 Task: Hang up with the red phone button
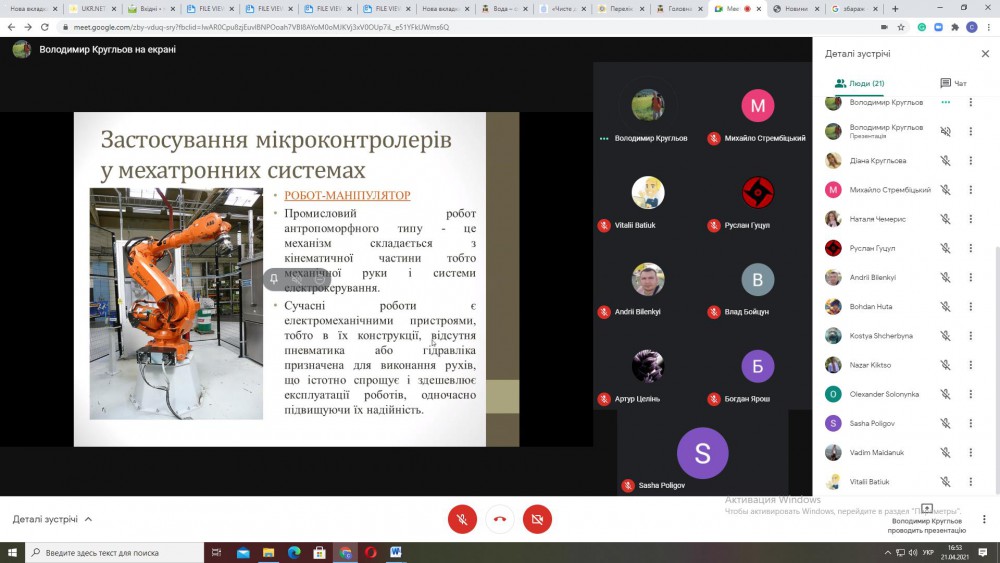[x=499, y=519]
